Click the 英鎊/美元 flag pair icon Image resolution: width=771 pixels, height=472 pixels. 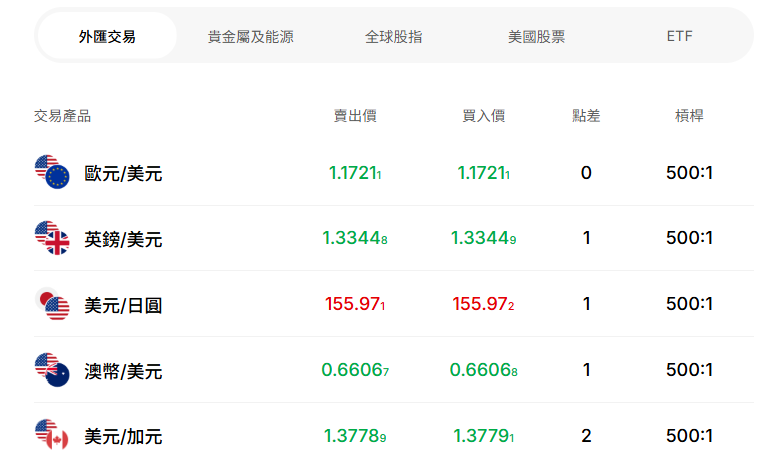point(52,238)
